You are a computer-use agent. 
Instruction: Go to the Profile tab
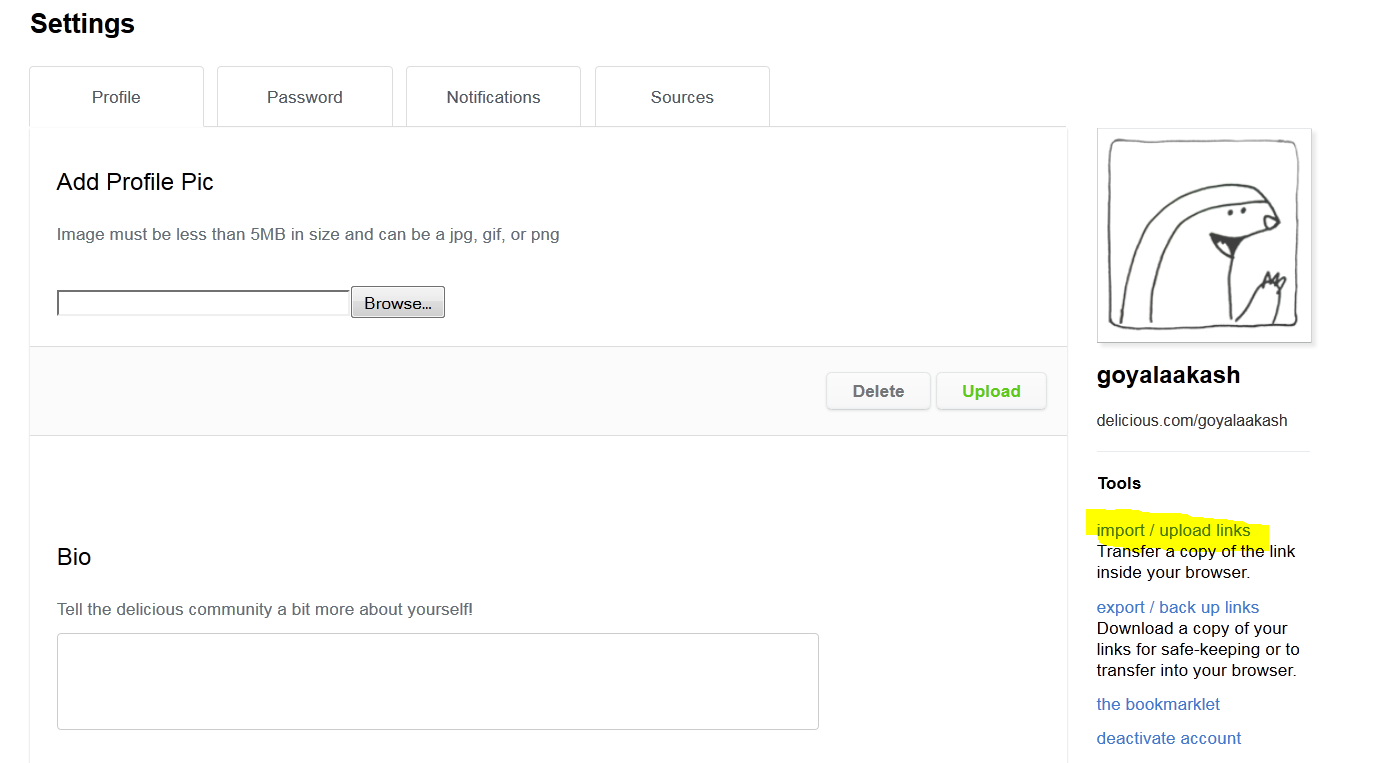pos(116,97)
